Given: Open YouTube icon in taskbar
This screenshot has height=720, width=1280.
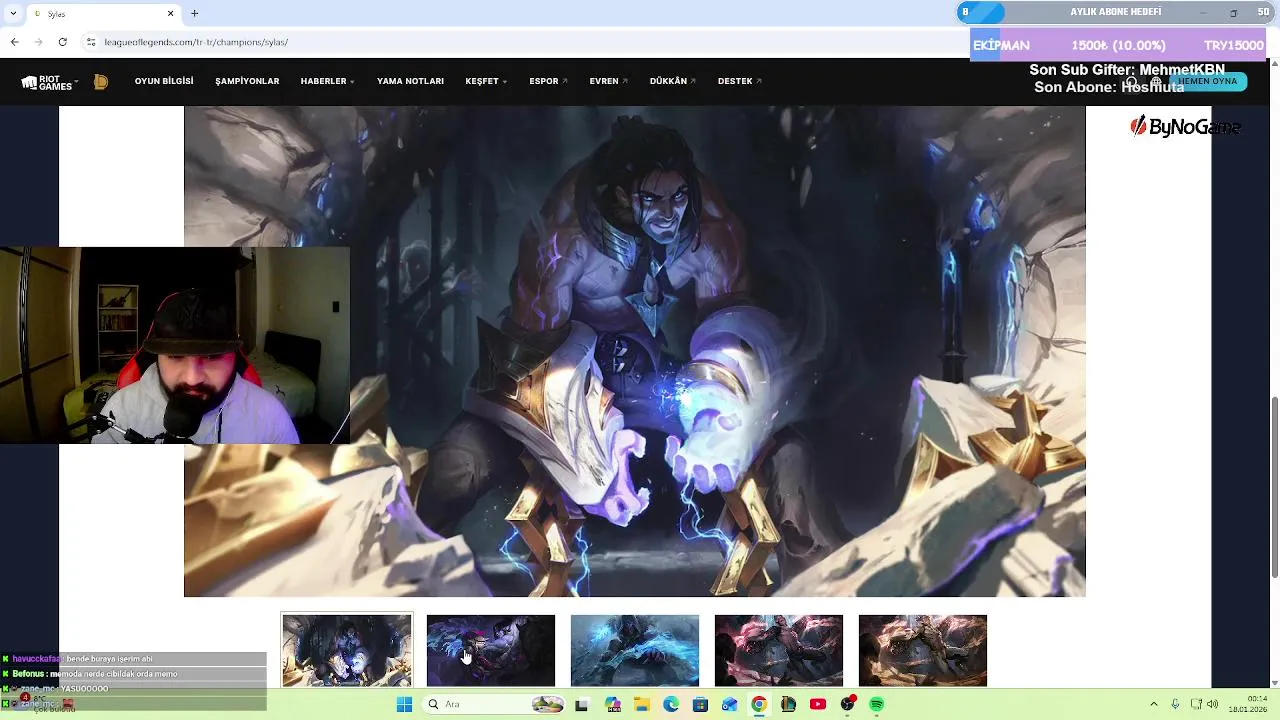Looking at the screenshot, I should pos(818,704).
